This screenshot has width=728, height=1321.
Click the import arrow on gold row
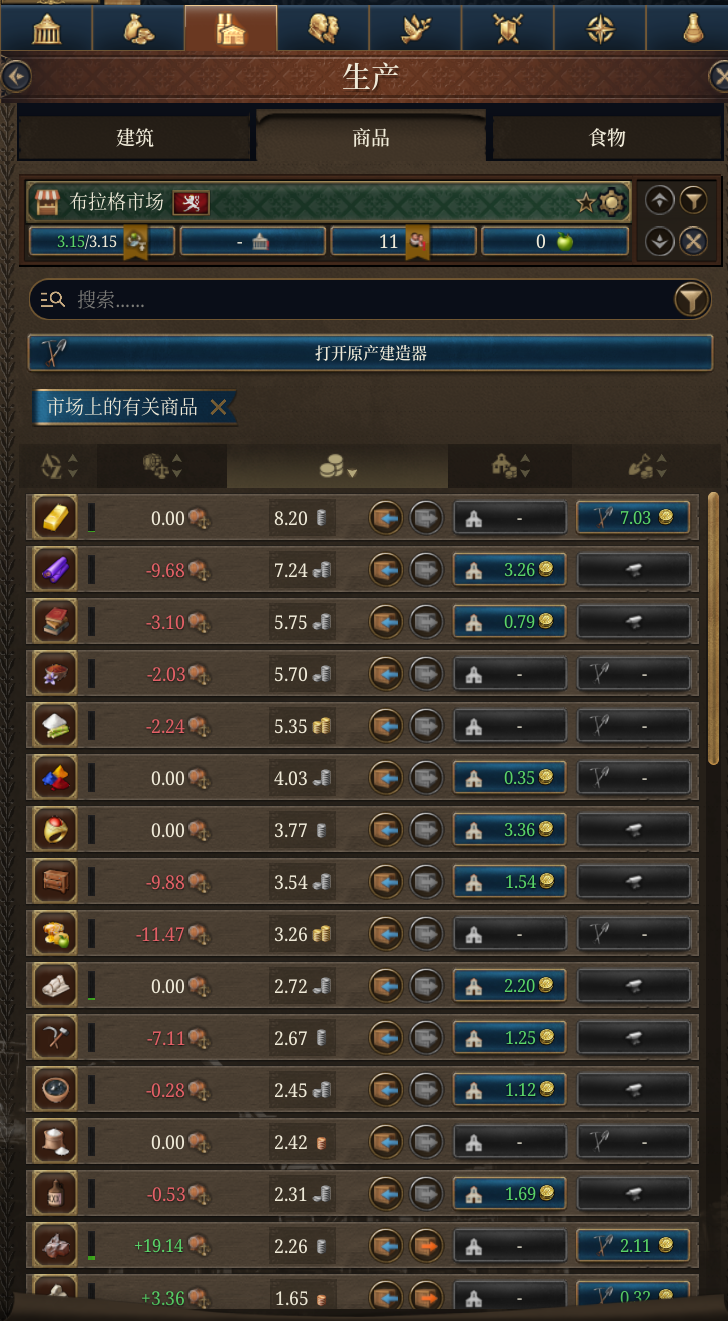point(386,518)
